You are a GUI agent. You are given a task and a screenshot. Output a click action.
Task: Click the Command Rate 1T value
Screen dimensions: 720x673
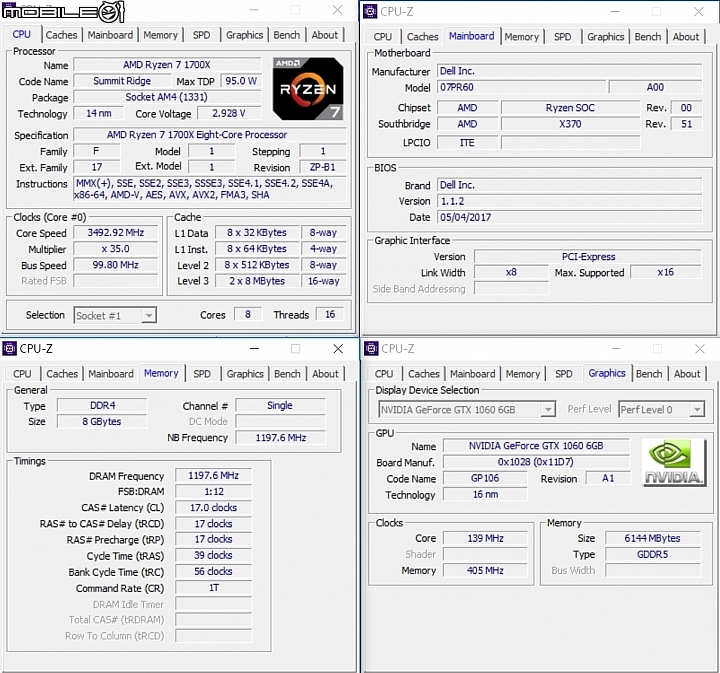tap(214, 588)
